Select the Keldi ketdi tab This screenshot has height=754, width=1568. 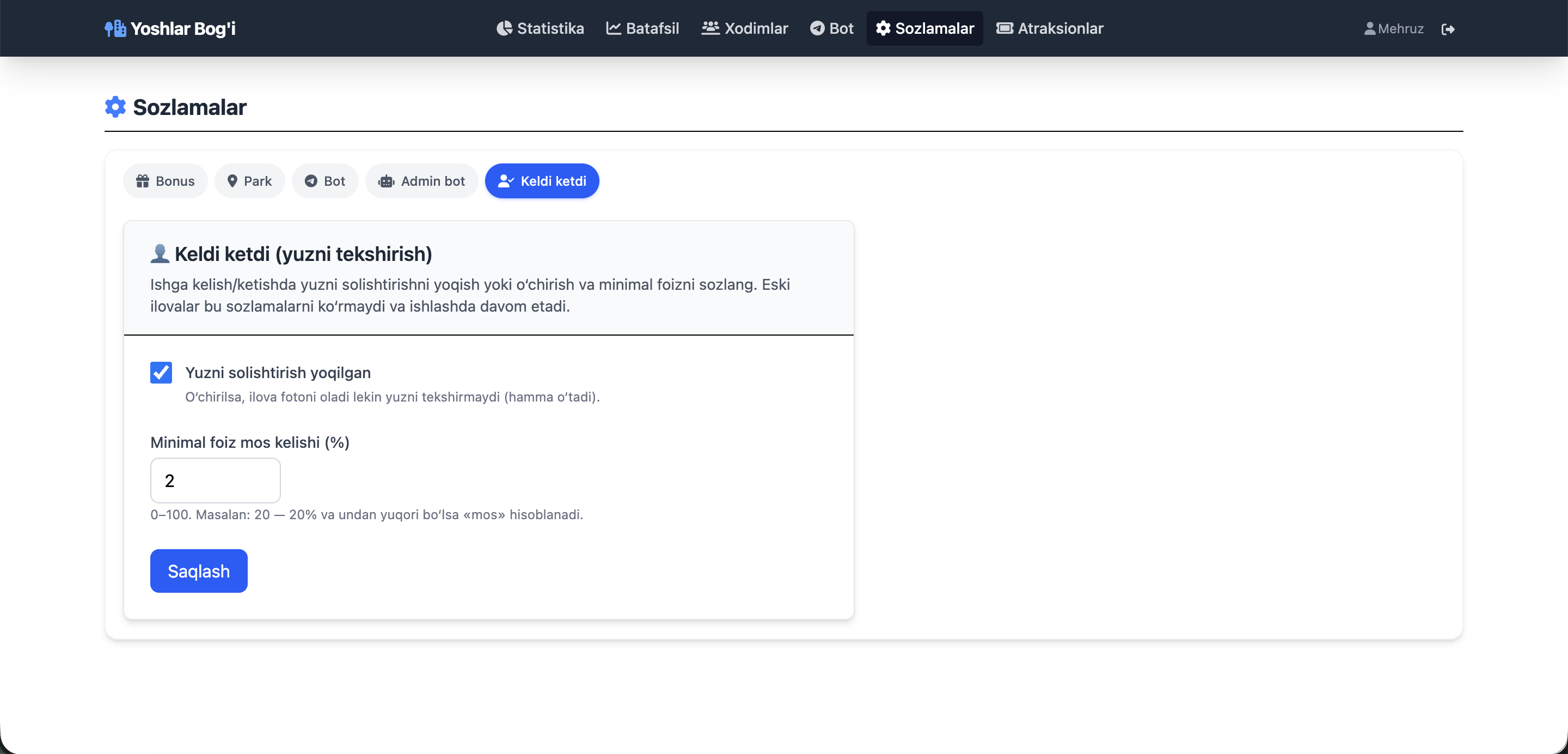(x=542, y=181)
